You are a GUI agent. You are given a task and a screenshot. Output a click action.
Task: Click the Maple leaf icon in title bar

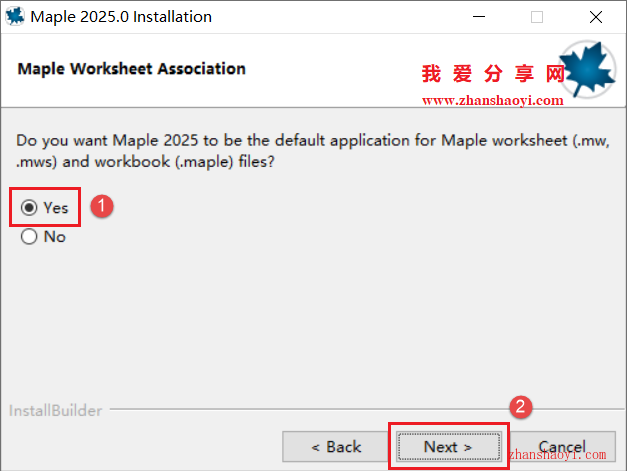pyautogui.click(x=15, y=16)
